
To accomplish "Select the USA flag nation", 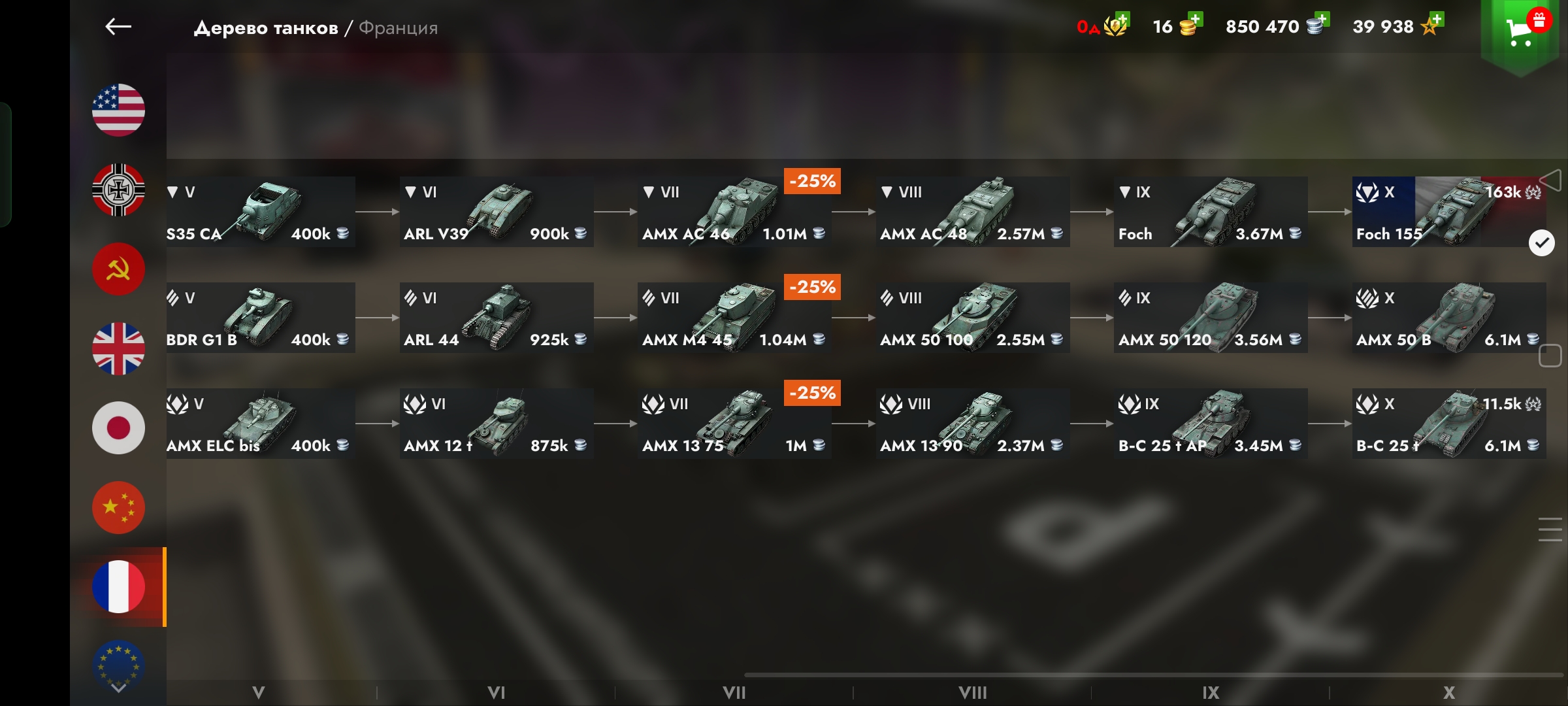I will [118, 110].
